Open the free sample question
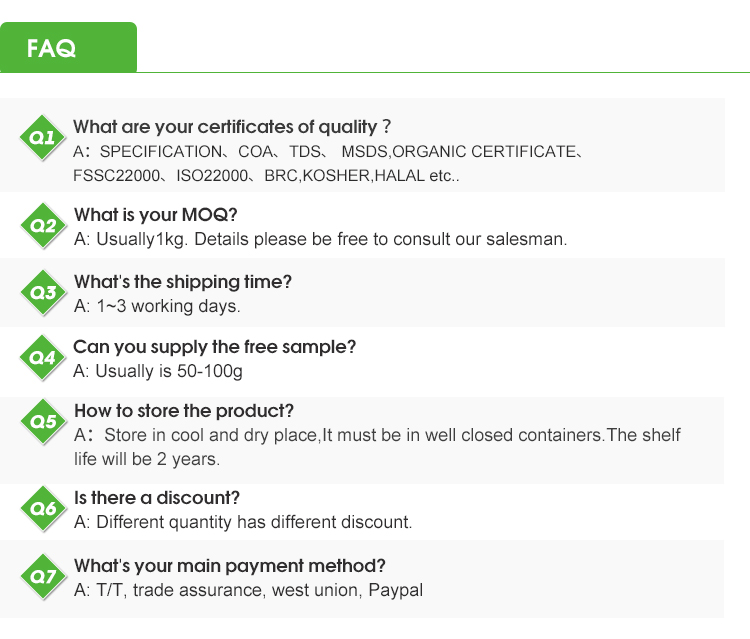Viewport: 750px width, 639px height. (x=214, y=347)
